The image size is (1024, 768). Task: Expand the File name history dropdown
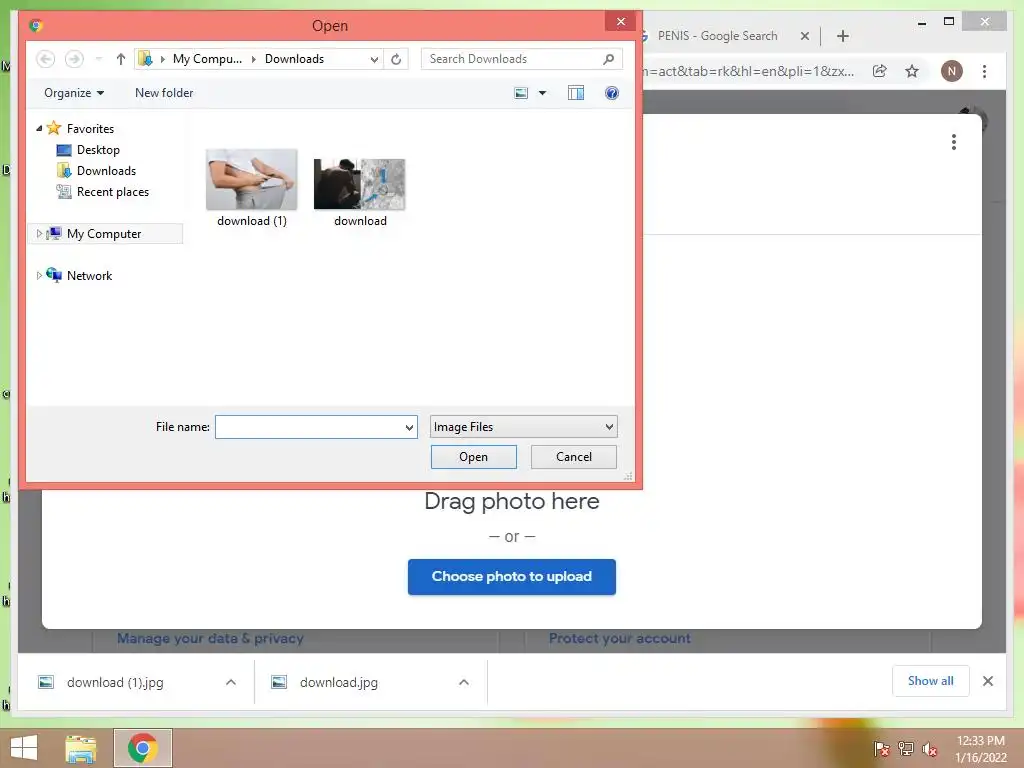(x=409, y=427)
